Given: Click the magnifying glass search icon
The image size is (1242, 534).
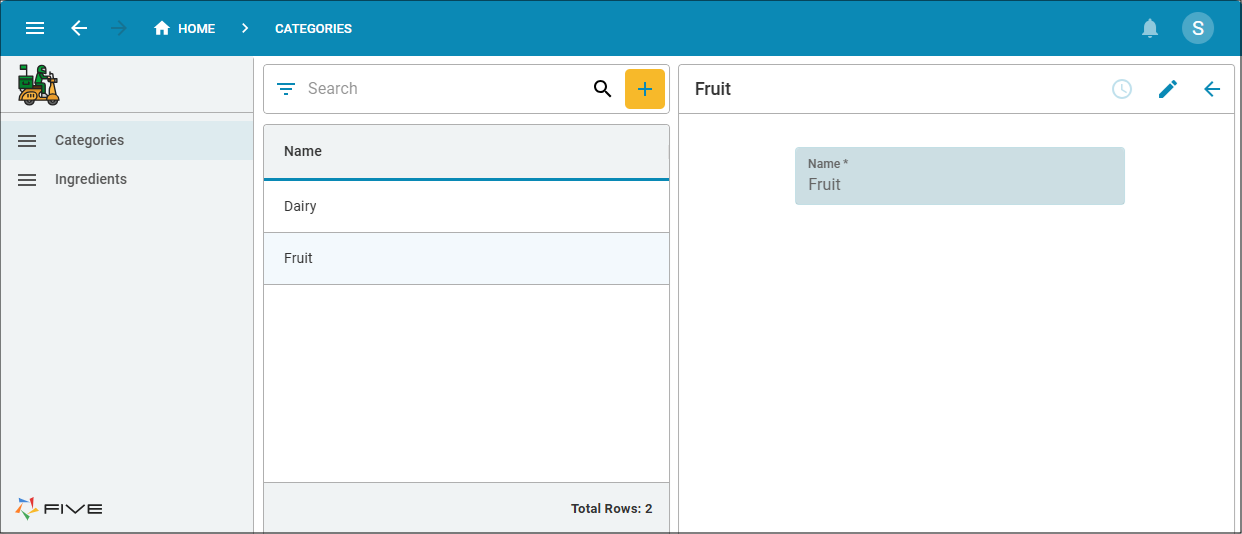Looking at the screenshot, I should 602,89.
